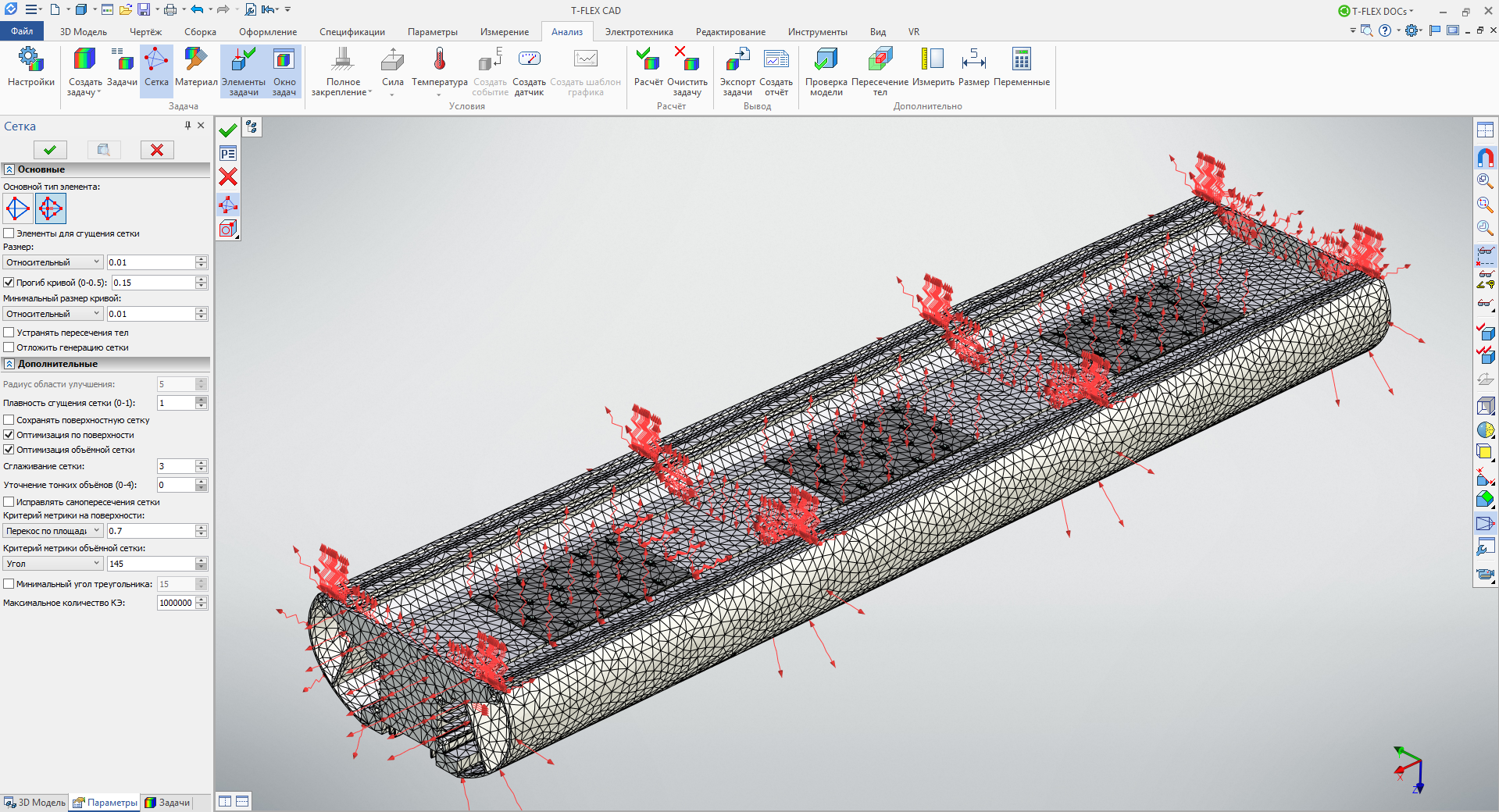Open the Перекос по площади metric dropdown

pos(53,531)
